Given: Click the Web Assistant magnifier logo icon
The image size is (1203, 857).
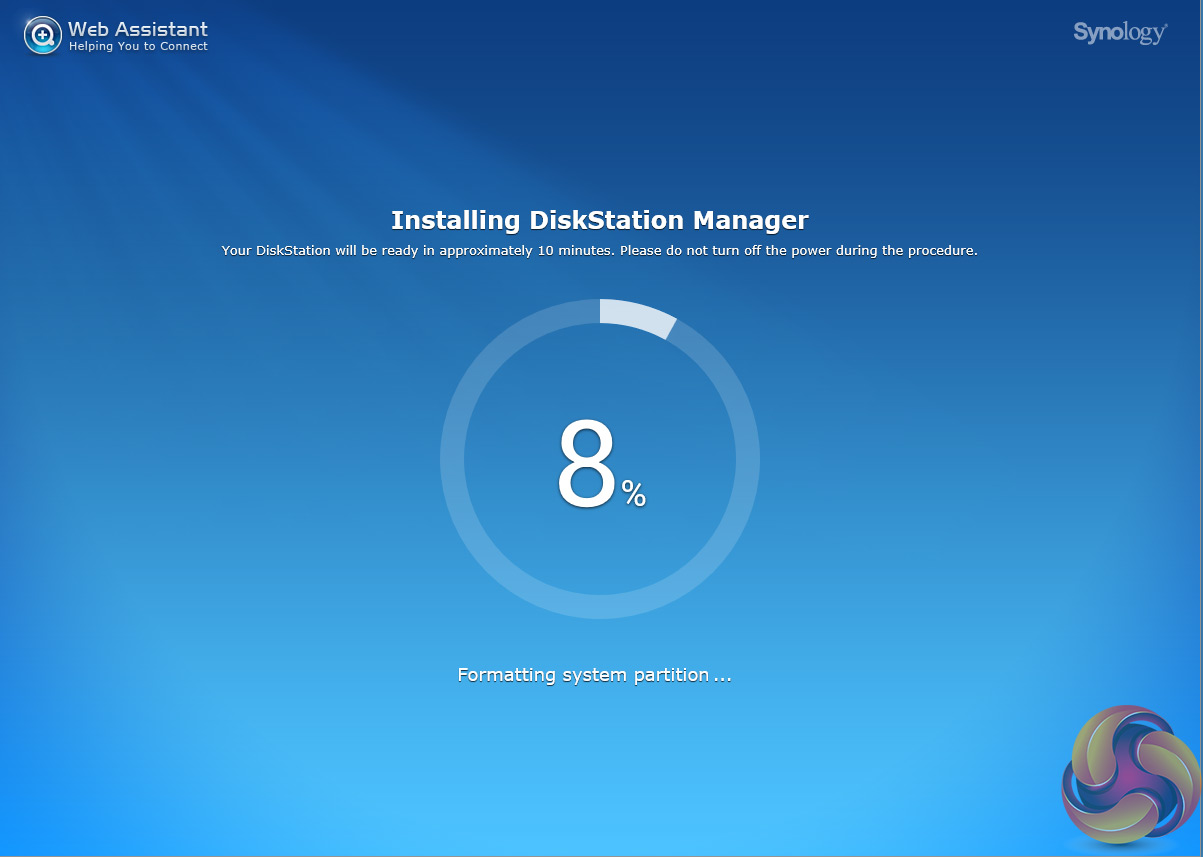Looking at the screenshot, I should (x=43, y=36).
